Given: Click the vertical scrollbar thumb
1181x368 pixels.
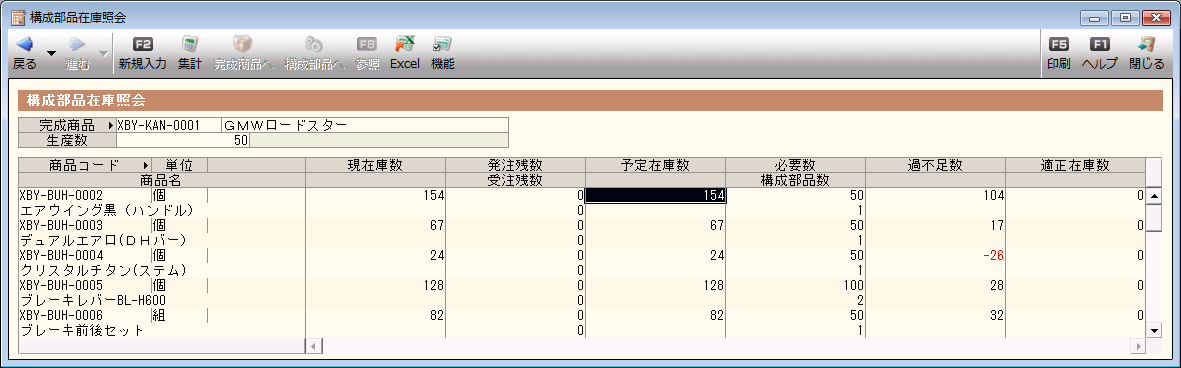Looking at the screenshot, I should point(1154,218).
